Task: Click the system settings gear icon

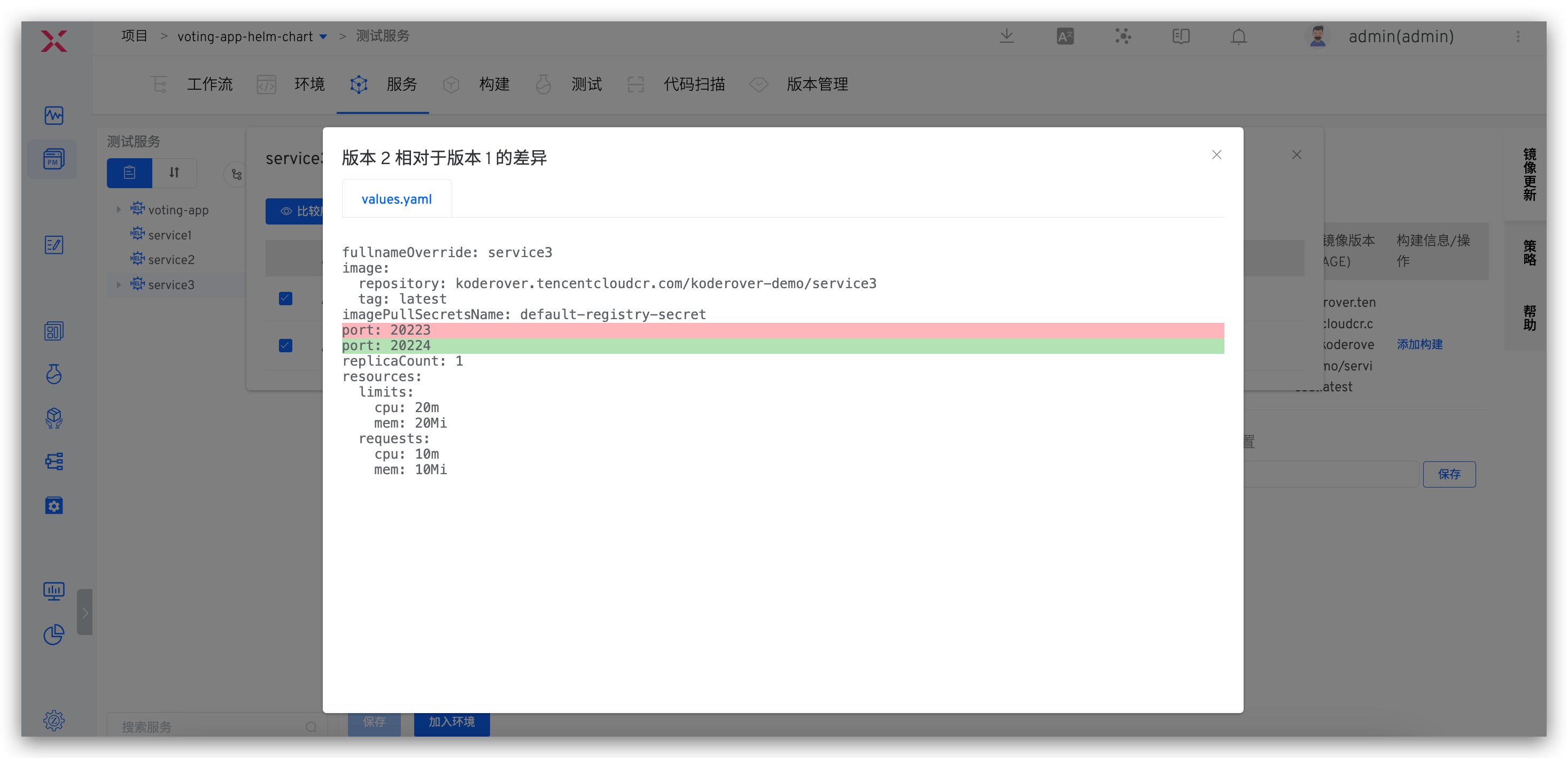Action: pyautogui.click(x=53, y=720)
